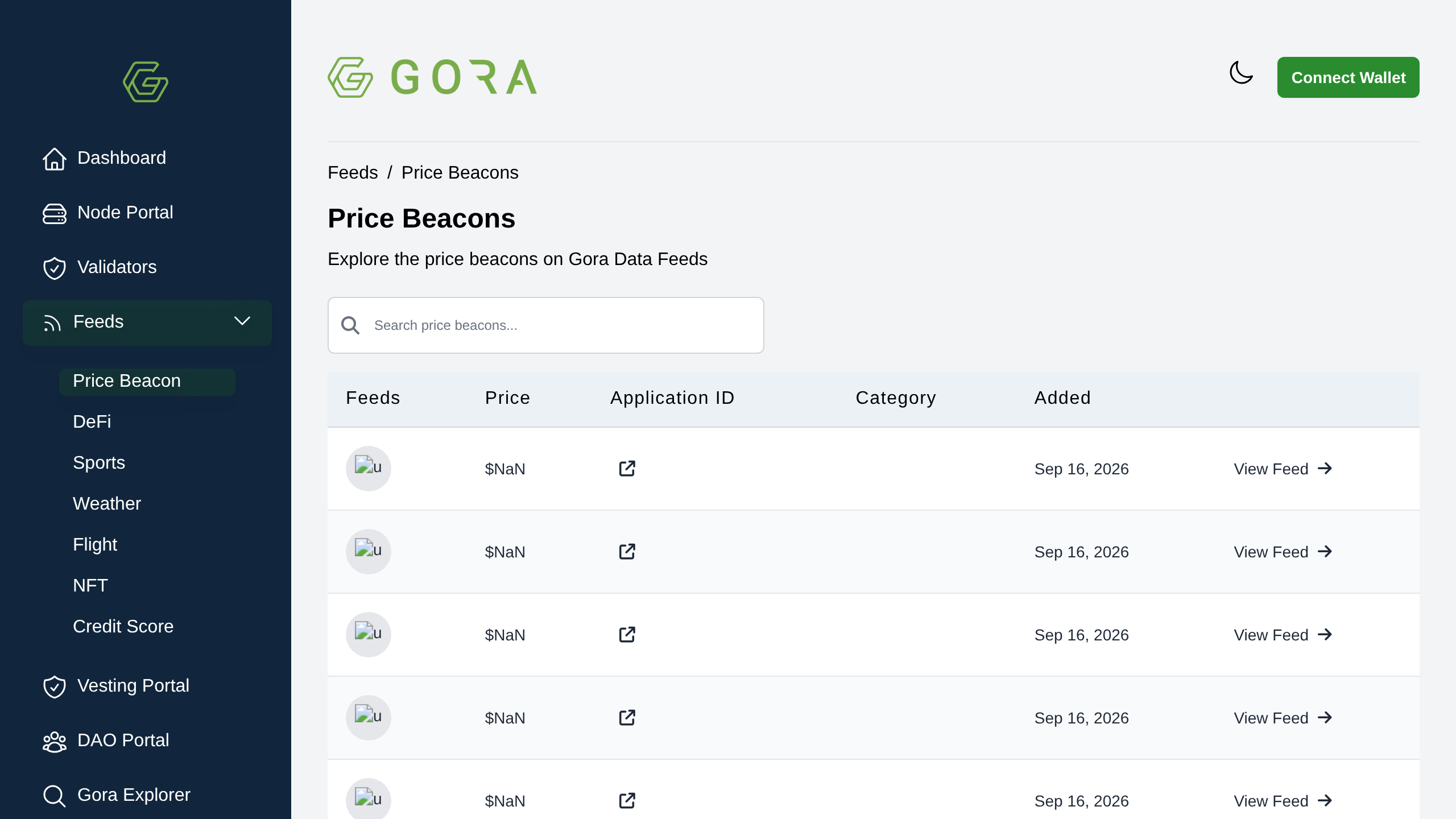
Task: Open second row's application ID external link icon
Action: coord(627,551)
